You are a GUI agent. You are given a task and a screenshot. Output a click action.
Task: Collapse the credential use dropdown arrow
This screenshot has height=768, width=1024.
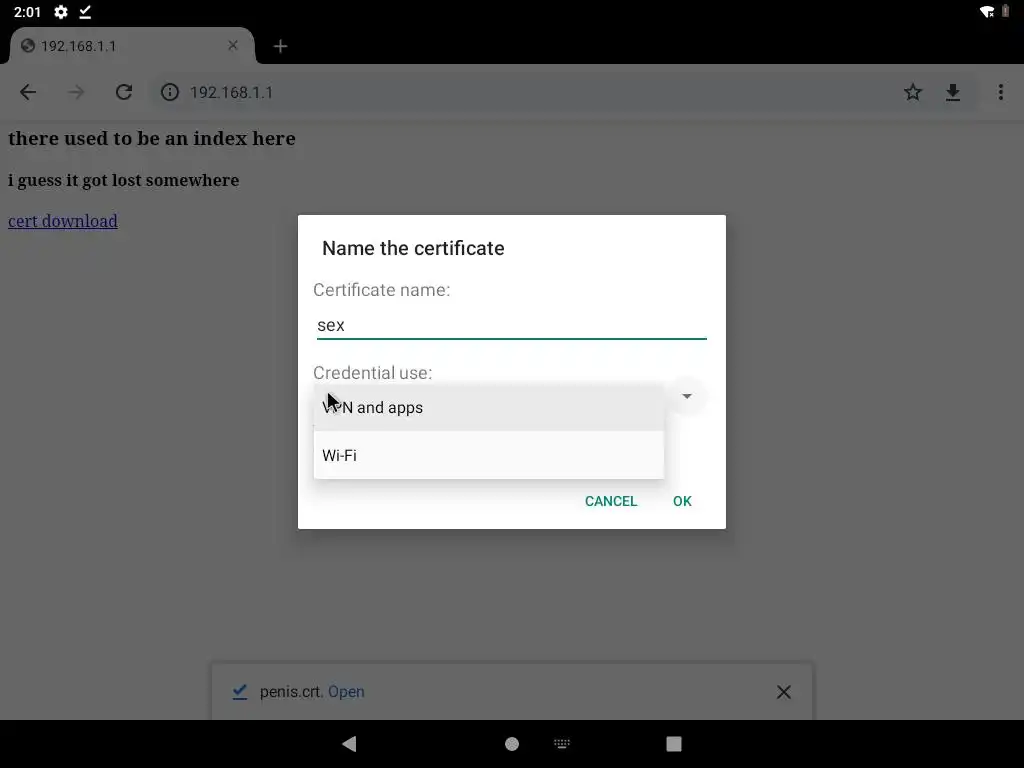tap(687, 396)
